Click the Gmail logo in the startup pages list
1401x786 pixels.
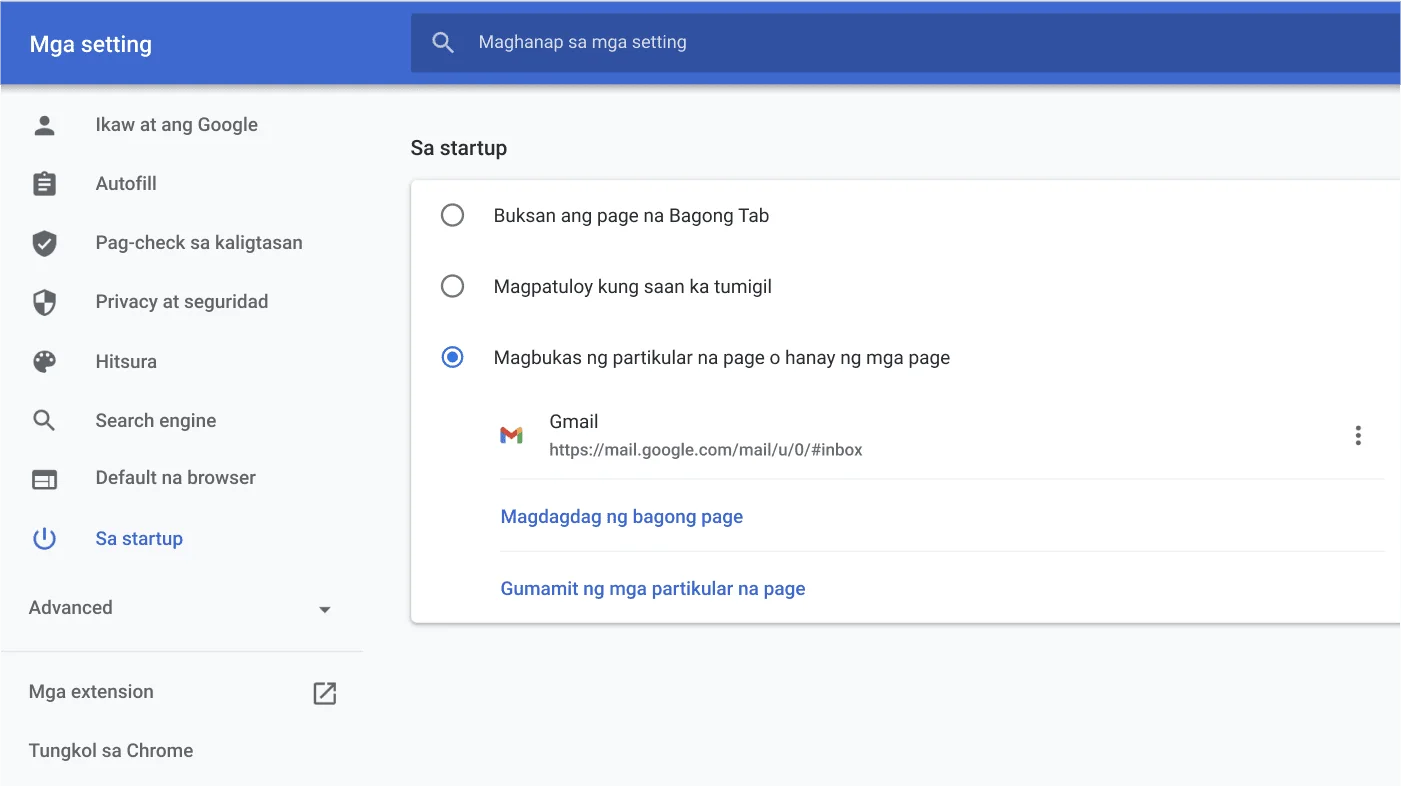coord(512,435)
